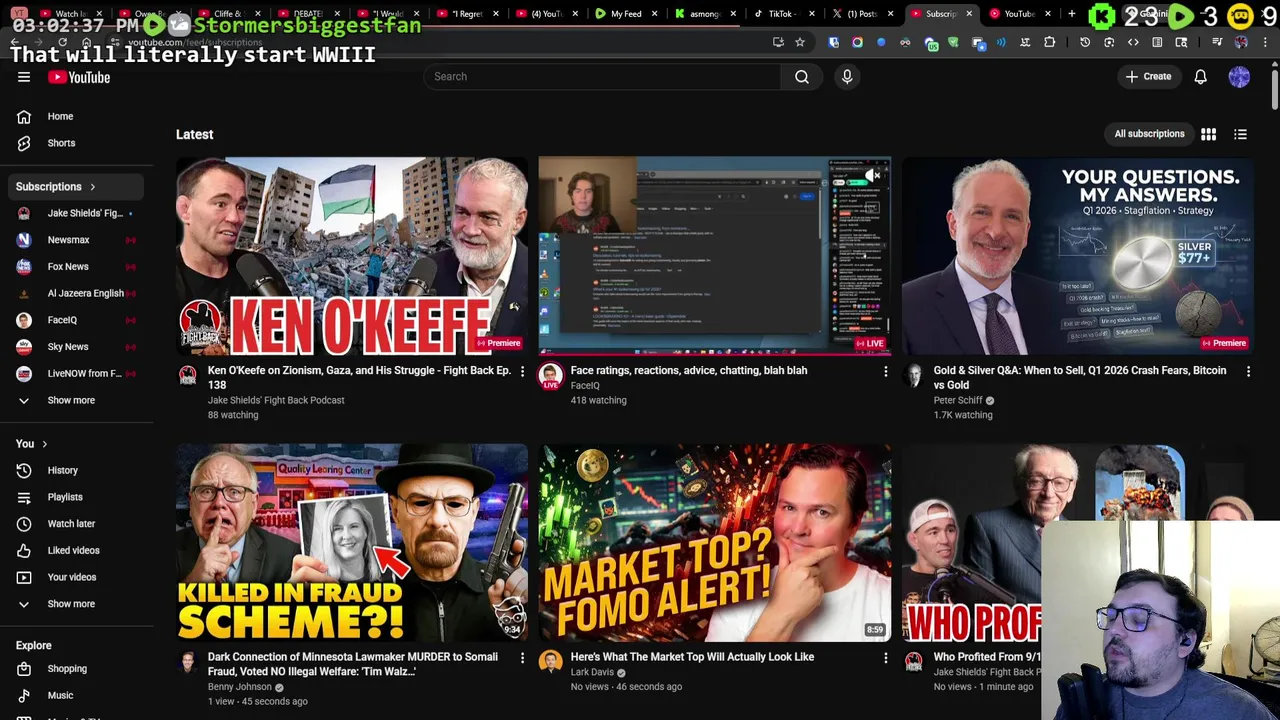
Task: Unmute the FaceIQ live preview
Action: (x=873, y=175)
